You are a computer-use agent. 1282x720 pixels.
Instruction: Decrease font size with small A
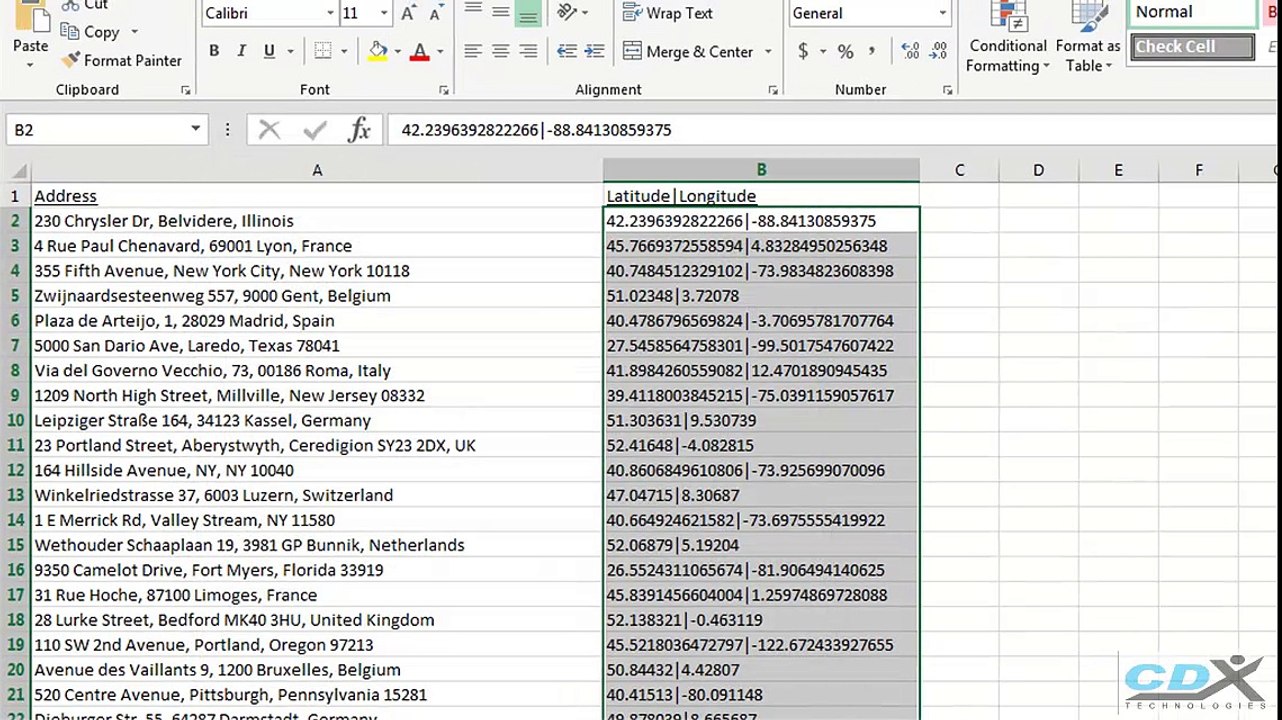point(435,13)
